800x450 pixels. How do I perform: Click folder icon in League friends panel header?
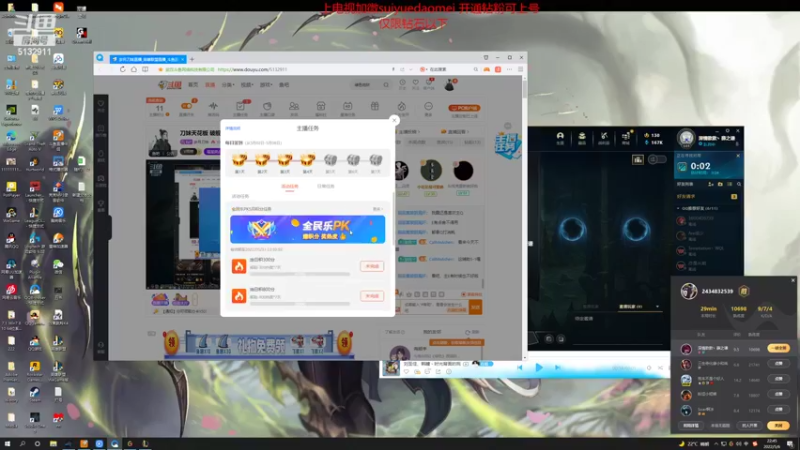720,184
